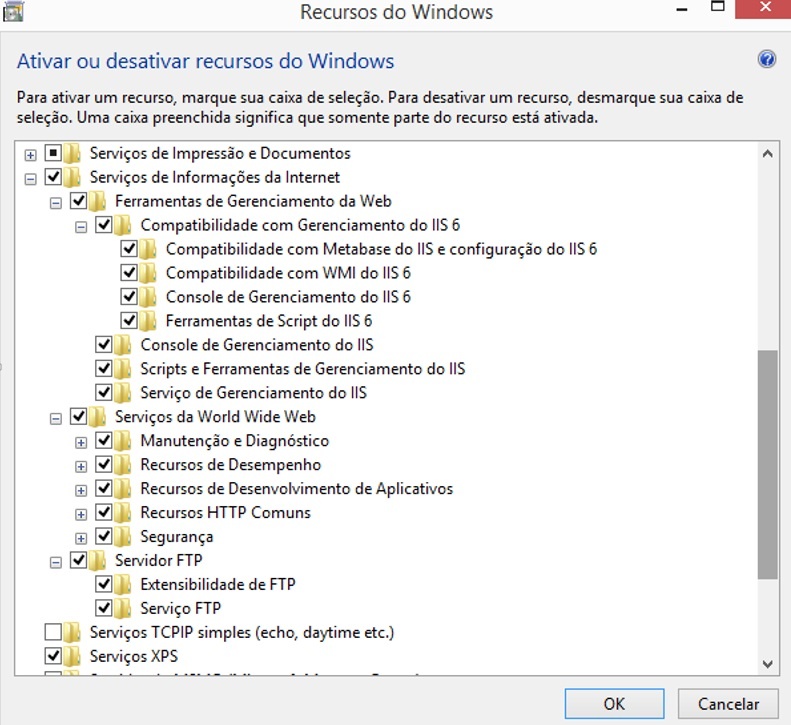
Task: Click folder icon next to Serviço FTP
Action: (122, 609)
